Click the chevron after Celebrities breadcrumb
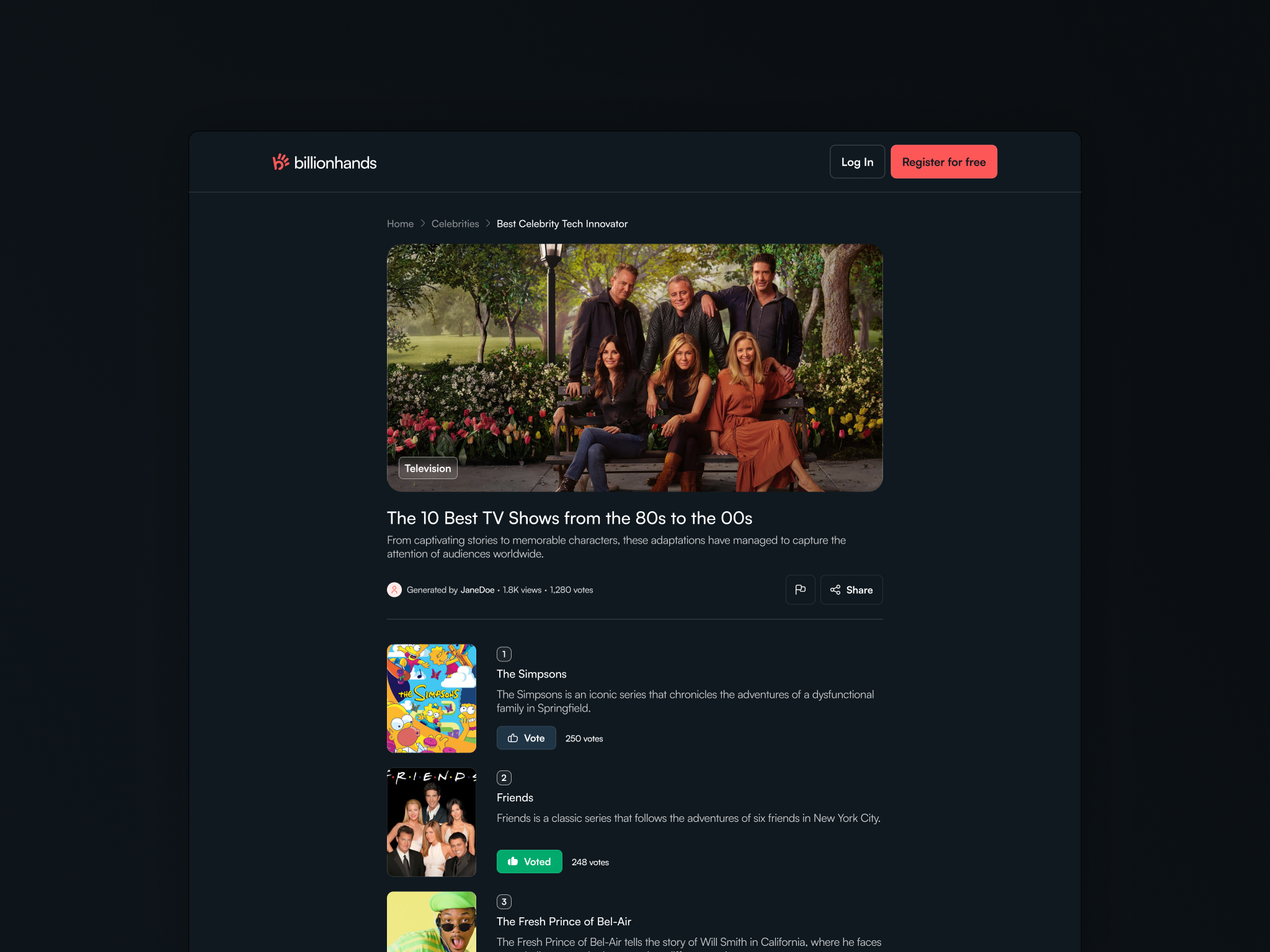Image resolution: width=1270 pixels, height=952 pixels. coord(488,224)
